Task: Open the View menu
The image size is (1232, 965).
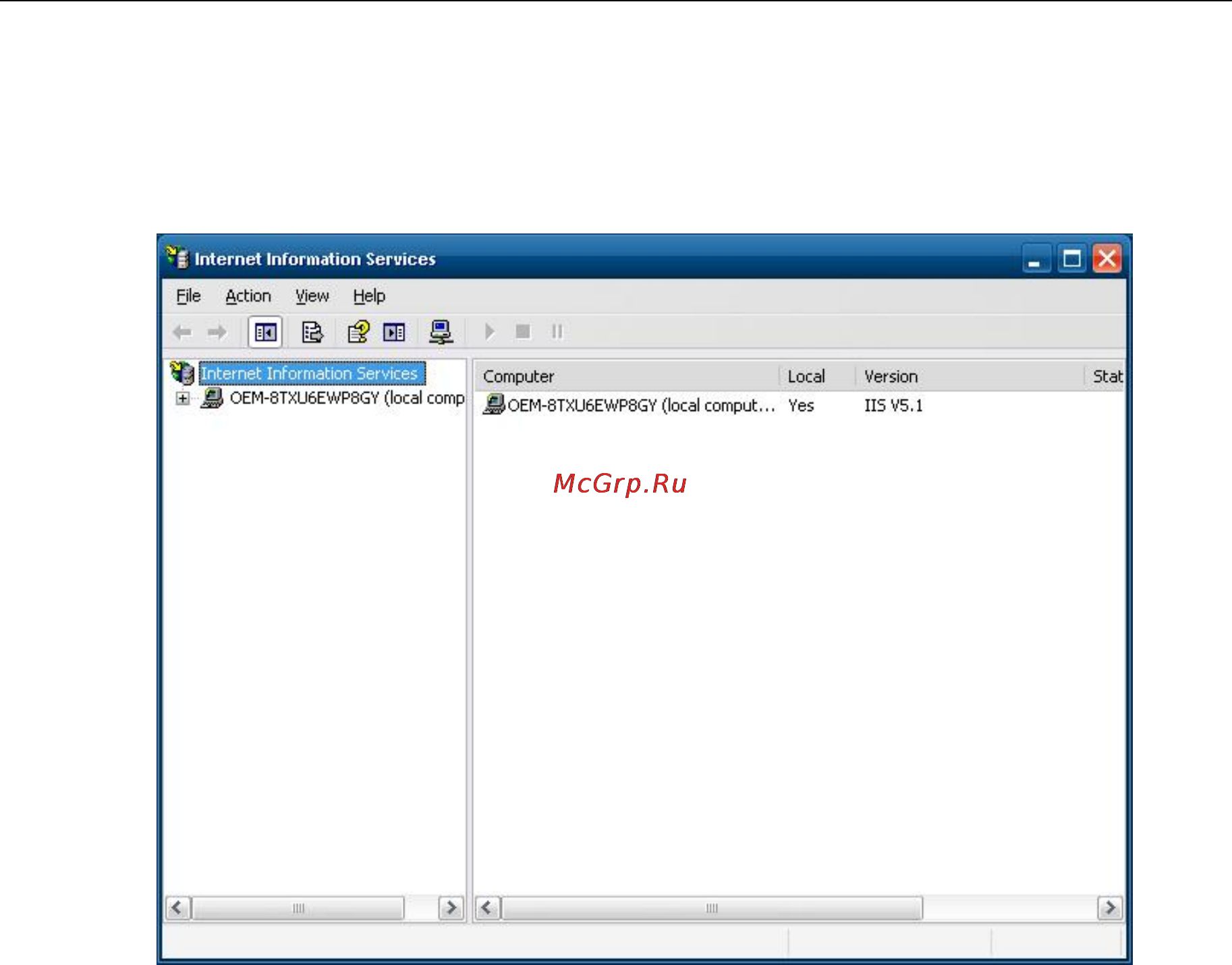Action: (x=312, y=296)
